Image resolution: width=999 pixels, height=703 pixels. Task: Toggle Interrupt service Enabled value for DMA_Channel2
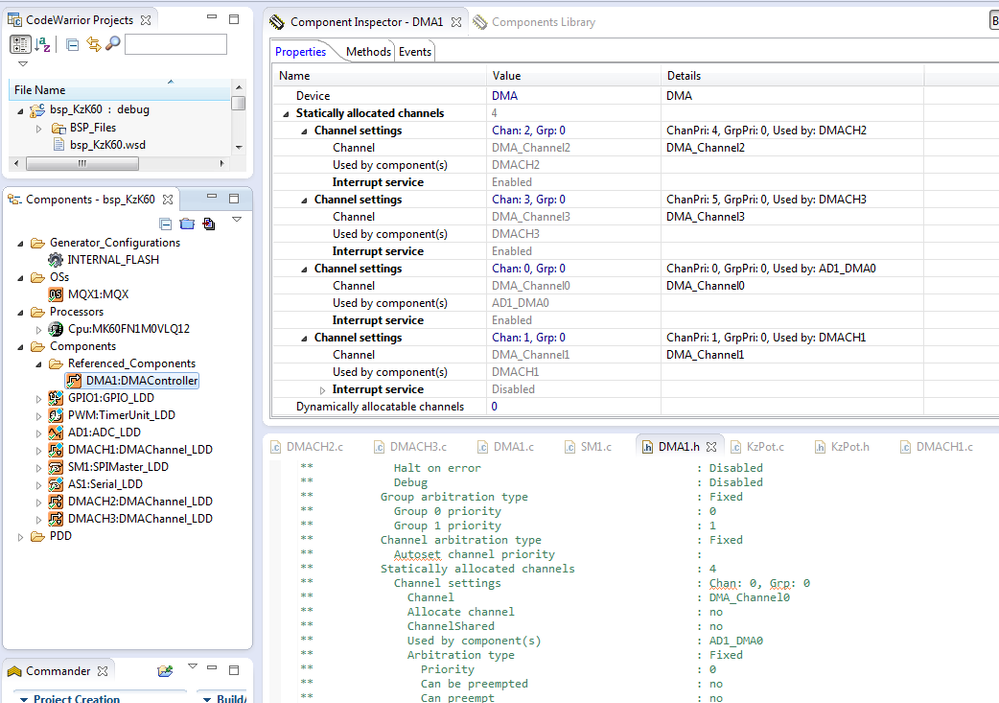[512, 183]
